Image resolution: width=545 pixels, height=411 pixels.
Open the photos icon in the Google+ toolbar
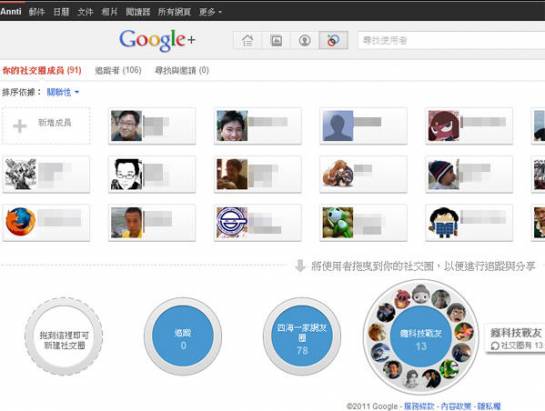pos(276,40)
